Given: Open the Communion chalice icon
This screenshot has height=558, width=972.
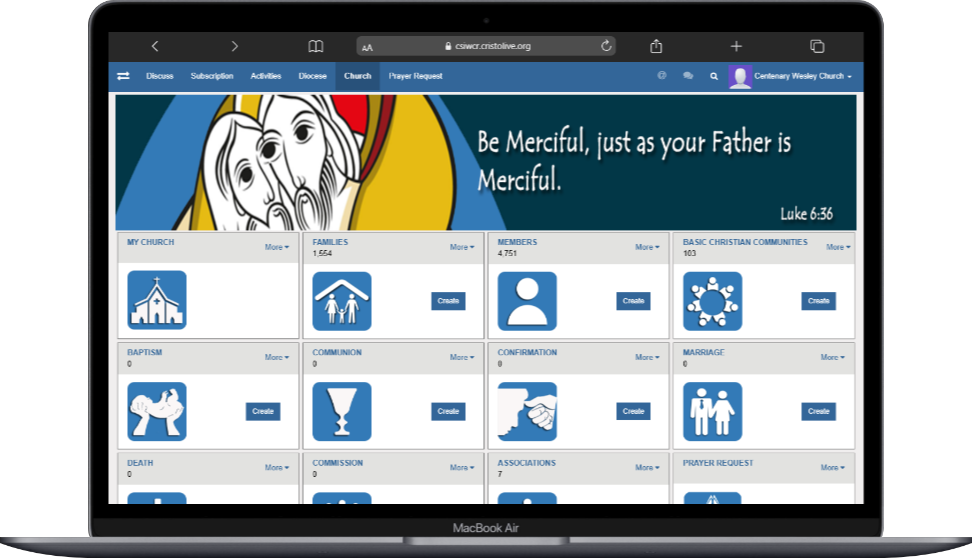Looking at the screenshot, I should coord(341,411).
